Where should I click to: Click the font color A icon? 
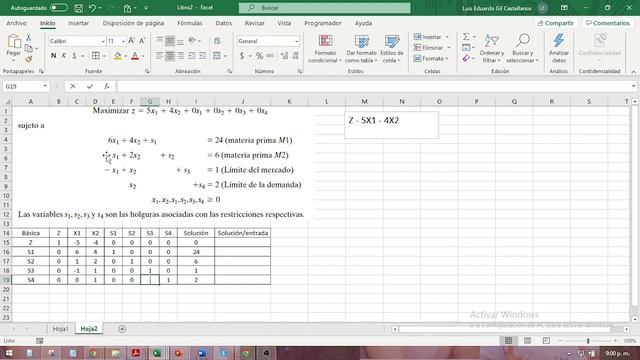click(135, 56)
